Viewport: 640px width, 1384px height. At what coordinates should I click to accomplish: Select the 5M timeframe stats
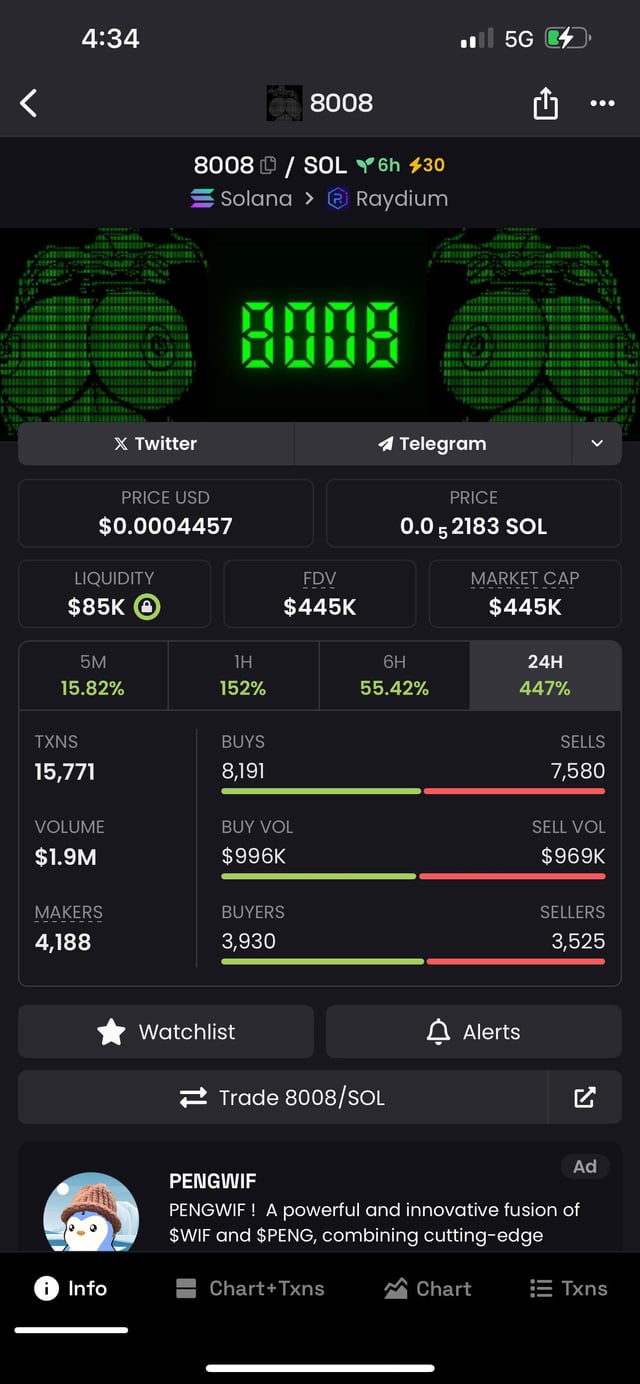point(93,675)
